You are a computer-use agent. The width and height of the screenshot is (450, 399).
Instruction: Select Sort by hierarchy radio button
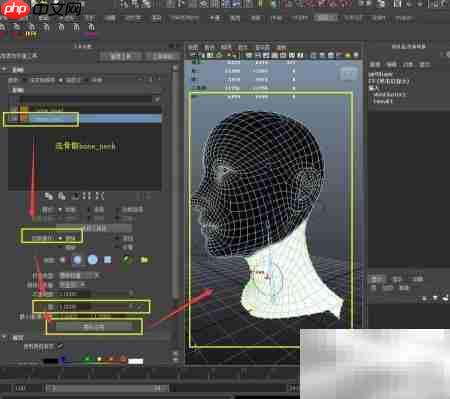point(61,80)
